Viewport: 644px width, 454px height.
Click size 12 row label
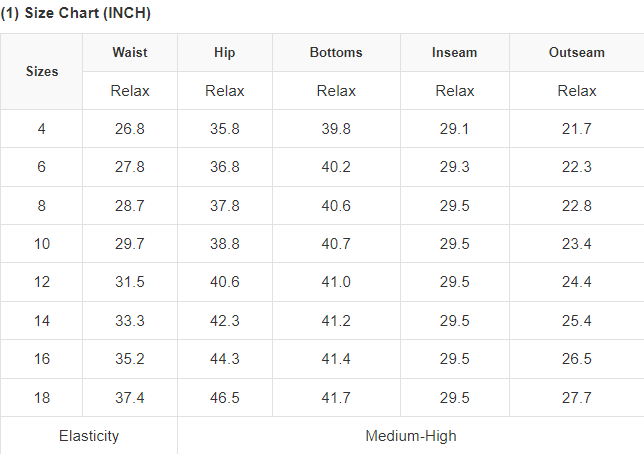pyautogui.click(x=42, y=282)
